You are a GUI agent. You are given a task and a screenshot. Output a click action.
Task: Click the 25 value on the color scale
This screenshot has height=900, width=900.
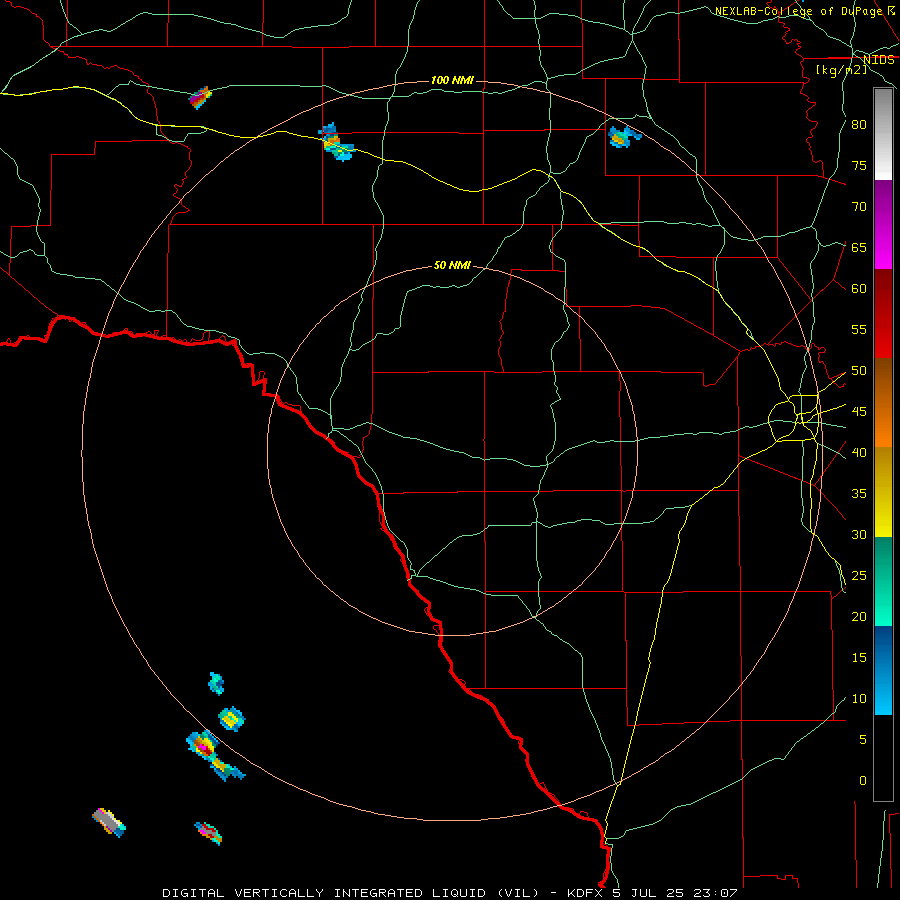pyautogui.click(x=859, y=576)
